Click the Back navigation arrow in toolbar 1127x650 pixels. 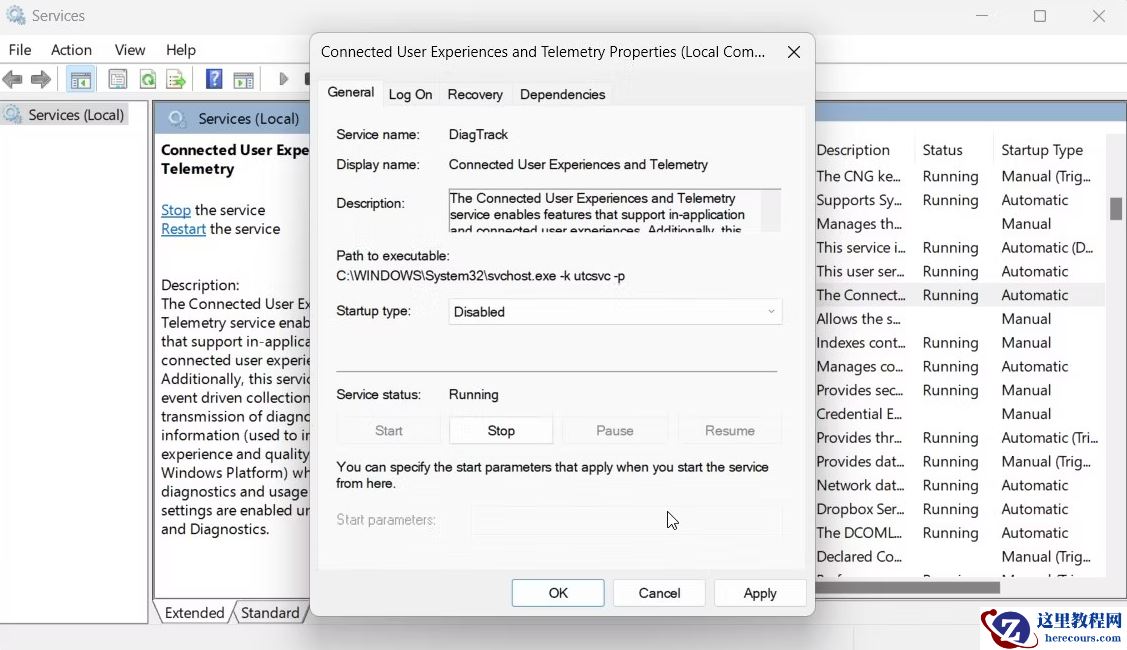click(13, 78)
